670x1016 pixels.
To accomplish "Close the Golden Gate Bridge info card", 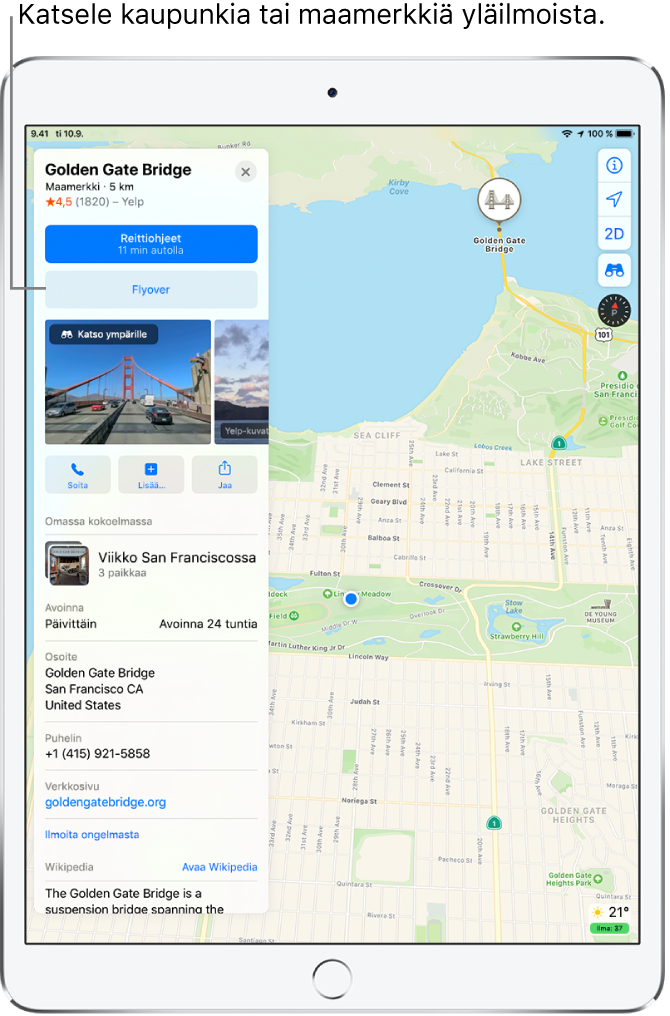I will 246,172.
